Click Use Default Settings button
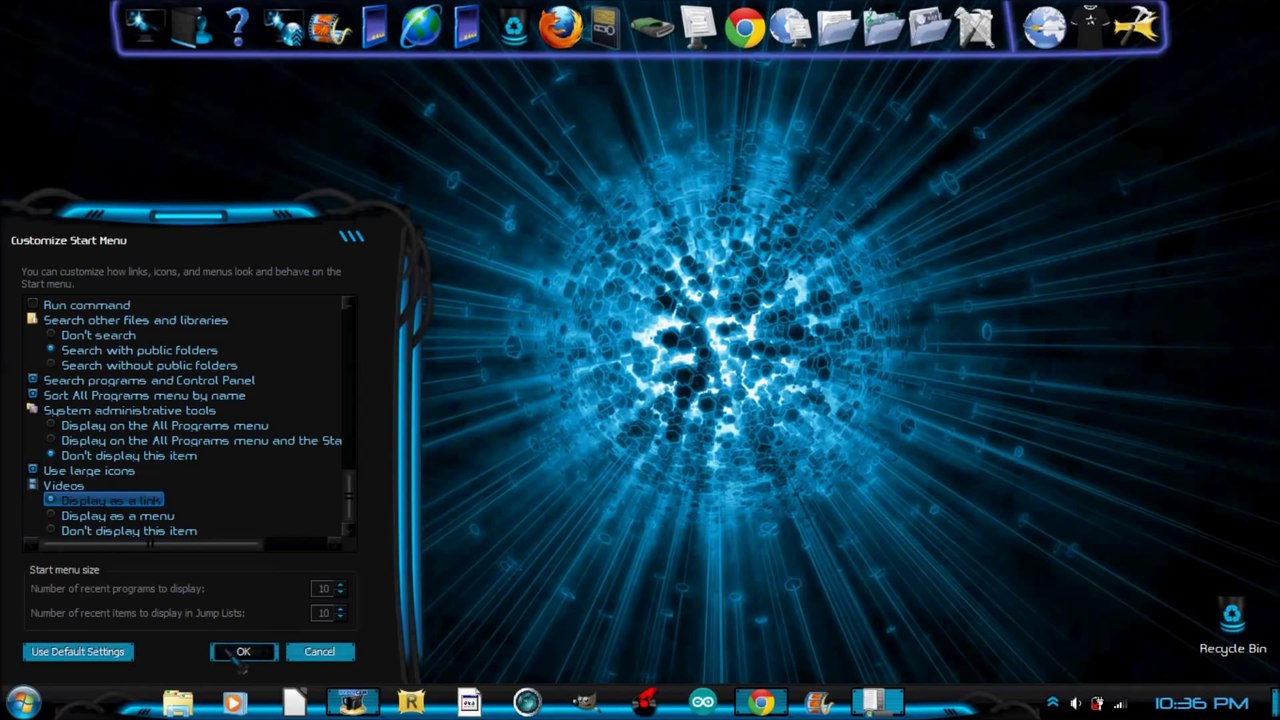 78,652
